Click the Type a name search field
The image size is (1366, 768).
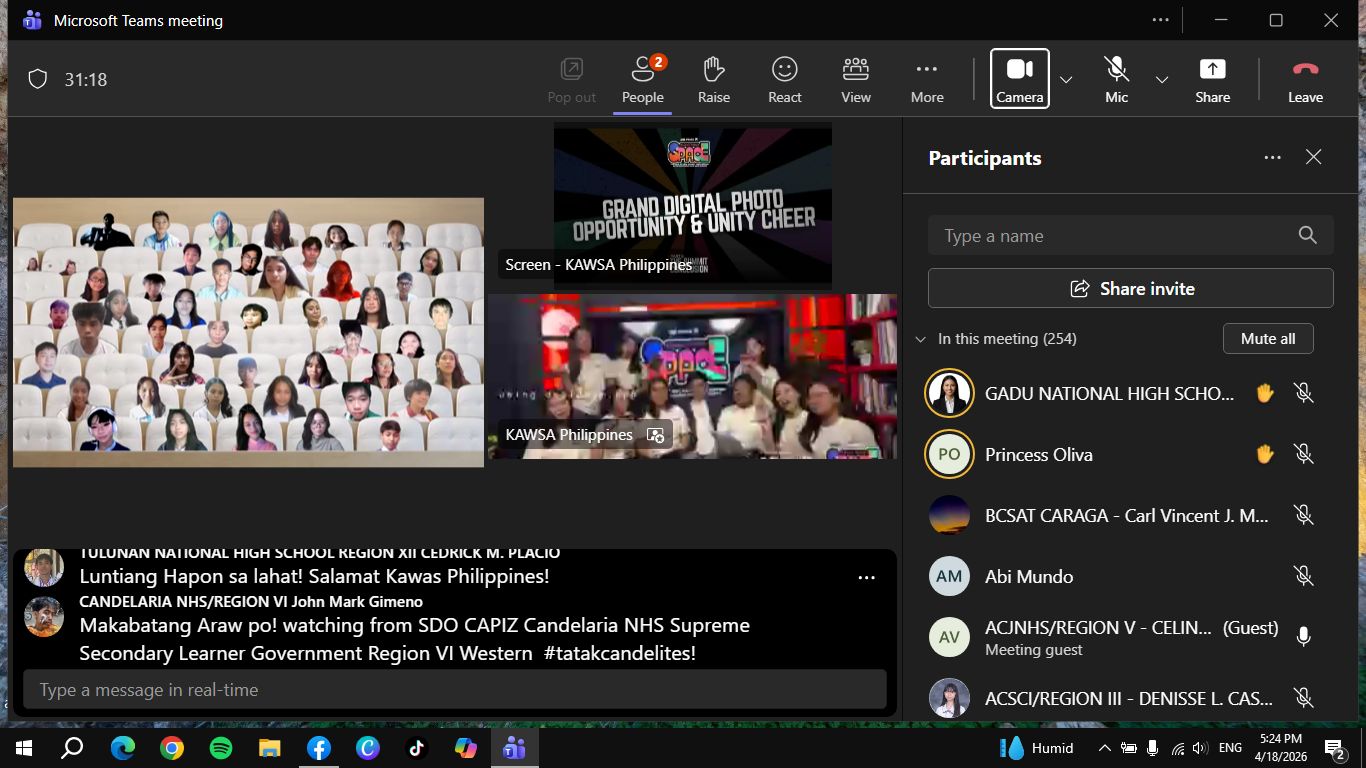pyautogui.click(x=1130, y=235)
